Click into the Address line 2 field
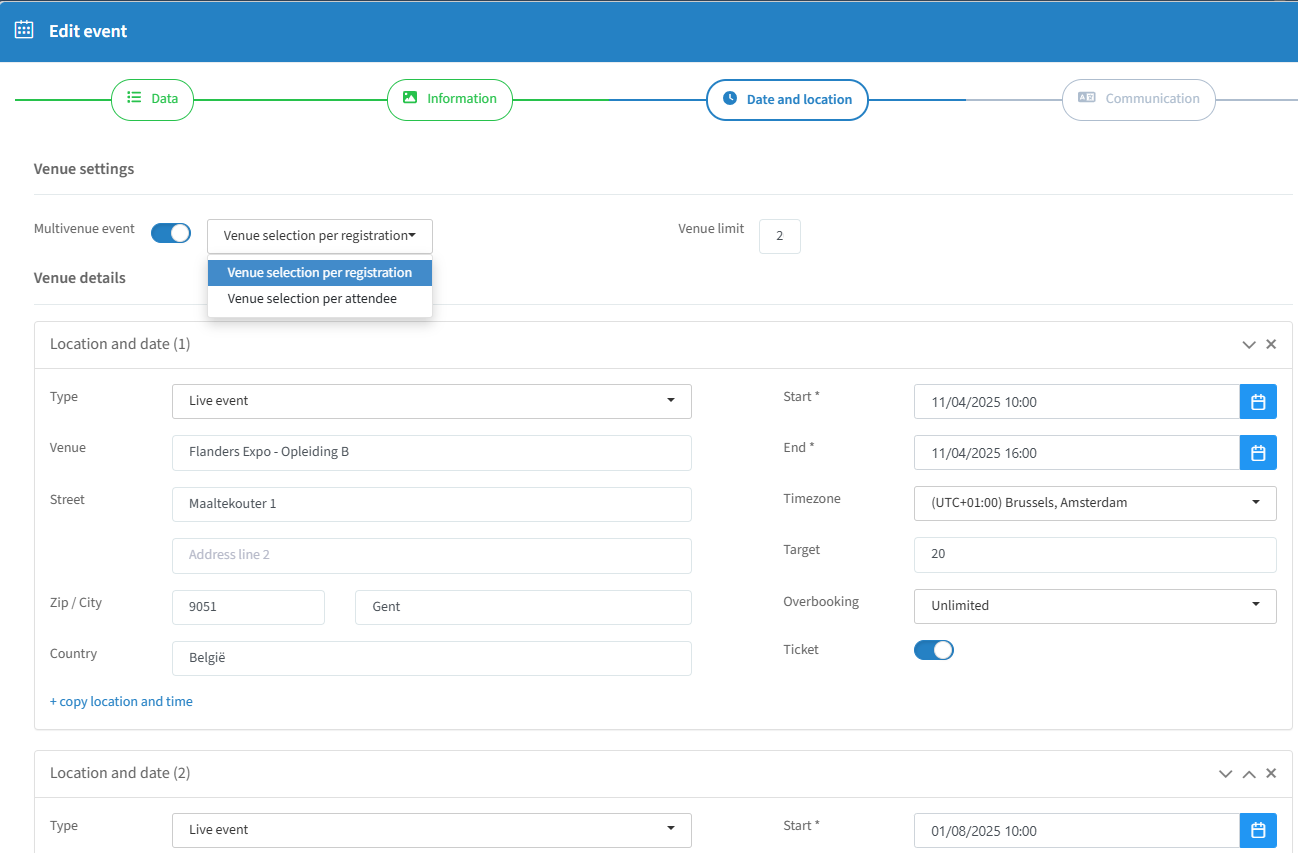 click(432, 555)
